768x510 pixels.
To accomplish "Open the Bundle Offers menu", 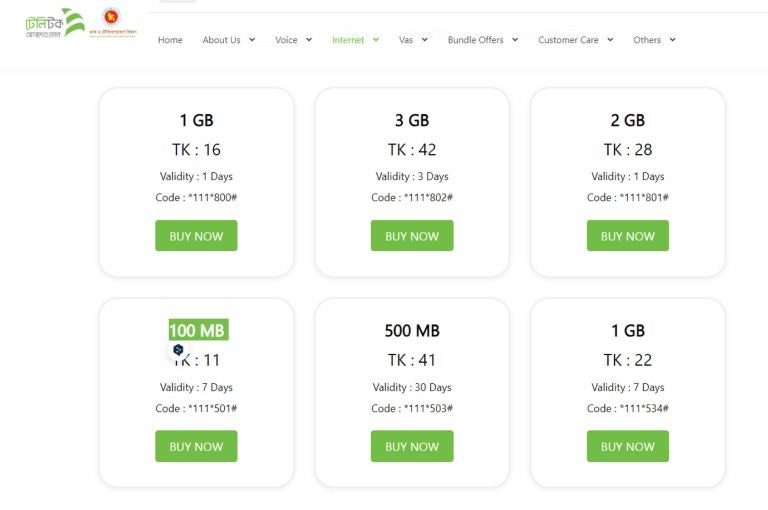I will pos(475,40).
